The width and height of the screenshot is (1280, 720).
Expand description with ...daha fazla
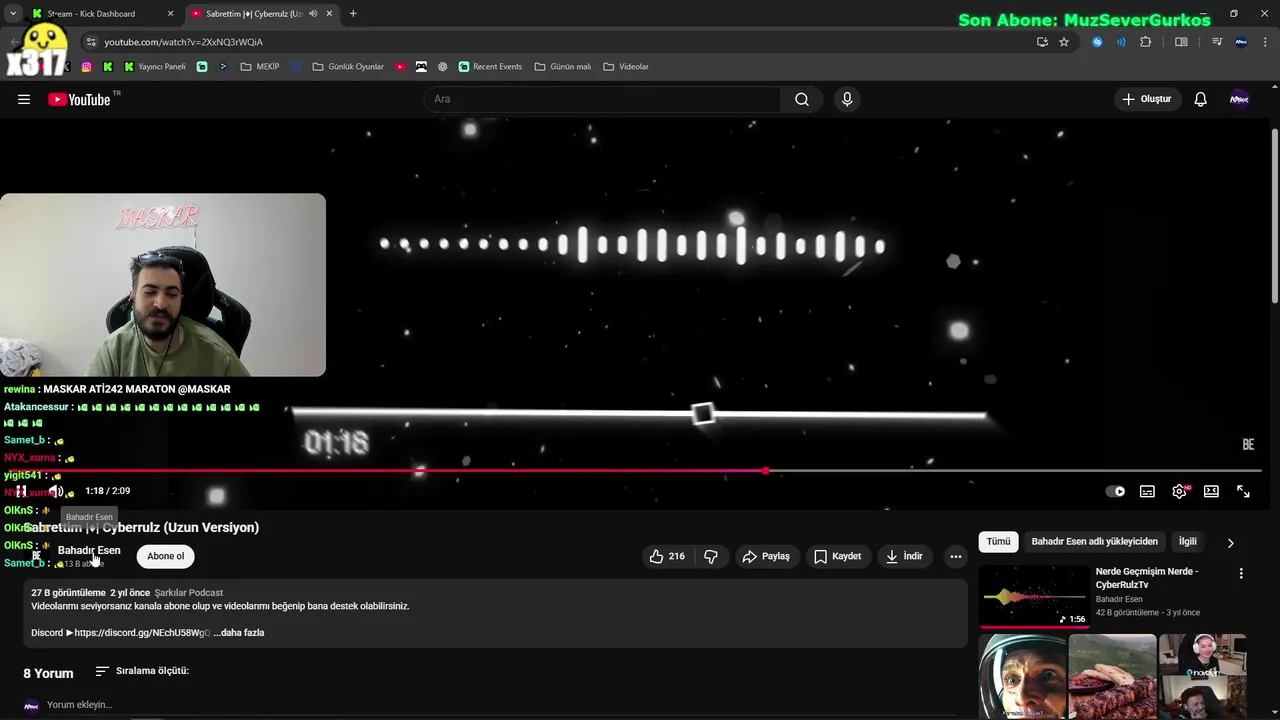pyautogui.click(x=238, y=633)
